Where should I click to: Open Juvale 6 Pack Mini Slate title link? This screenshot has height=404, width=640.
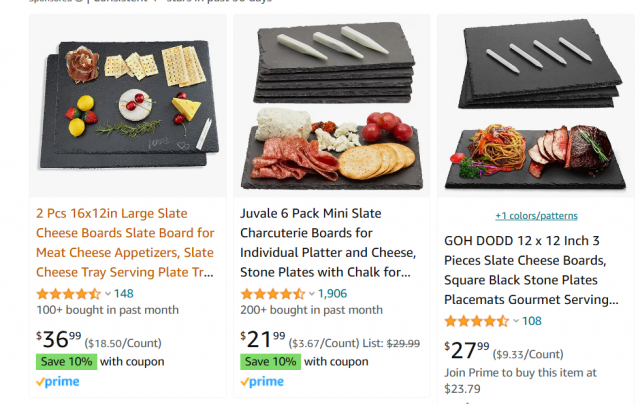(x=328, y=243)
